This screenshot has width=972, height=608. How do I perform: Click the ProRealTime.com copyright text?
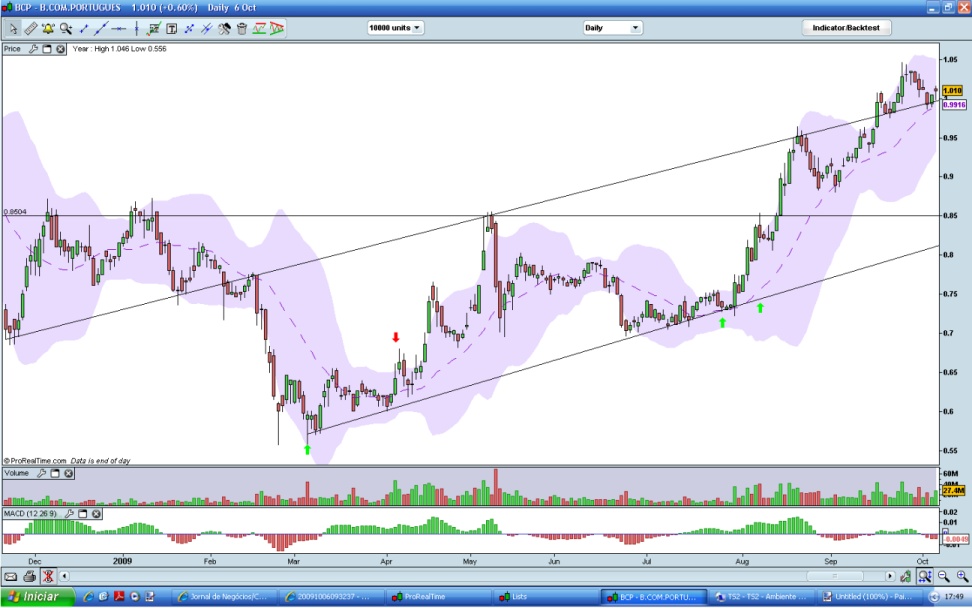point(35,461)
